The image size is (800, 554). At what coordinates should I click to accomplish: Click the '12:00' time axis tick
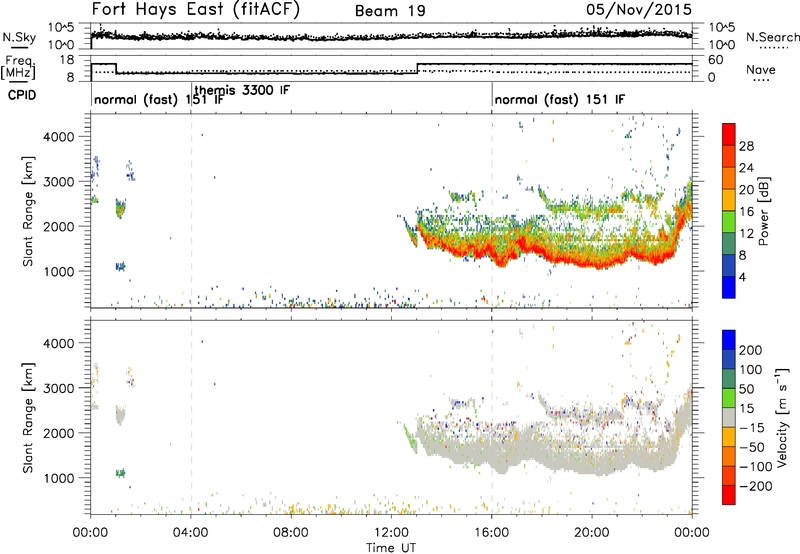[391, 533]
